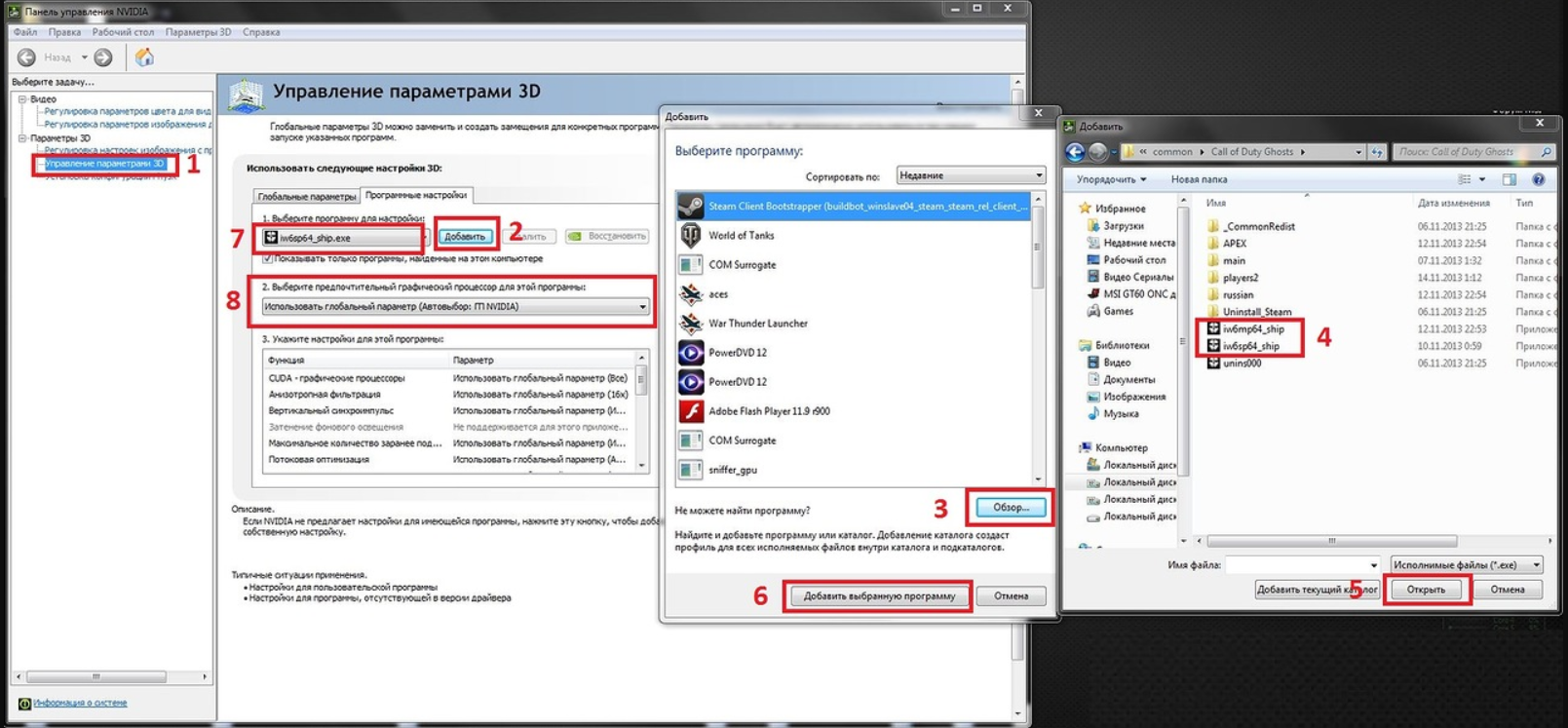Open the program selection dropdown iw6sp64_ship.exe
This screenshot has width=1568, height=728.
point(345,237)
